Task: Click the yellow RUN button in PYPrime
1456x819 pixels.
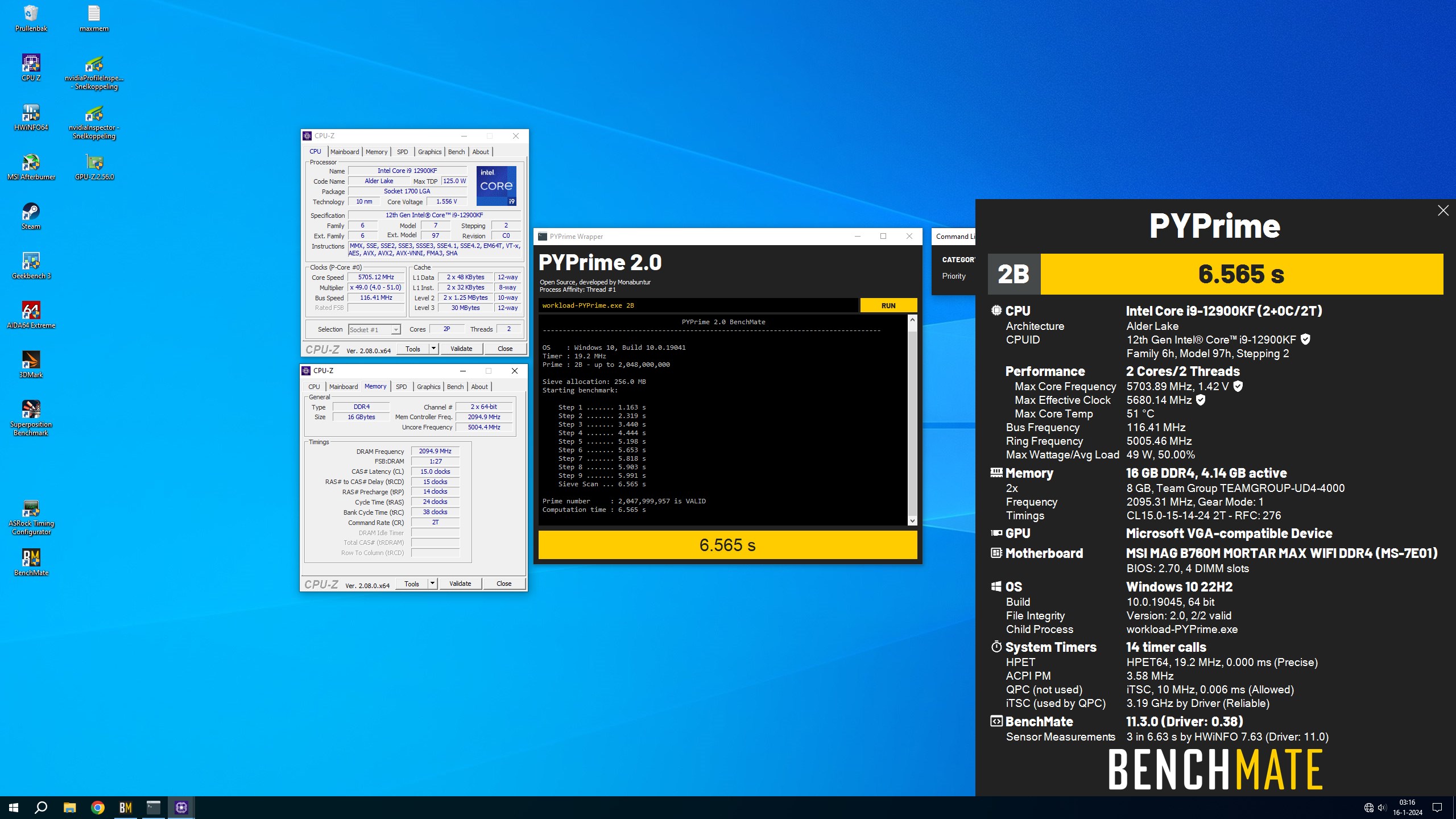Action: [888, 305]
